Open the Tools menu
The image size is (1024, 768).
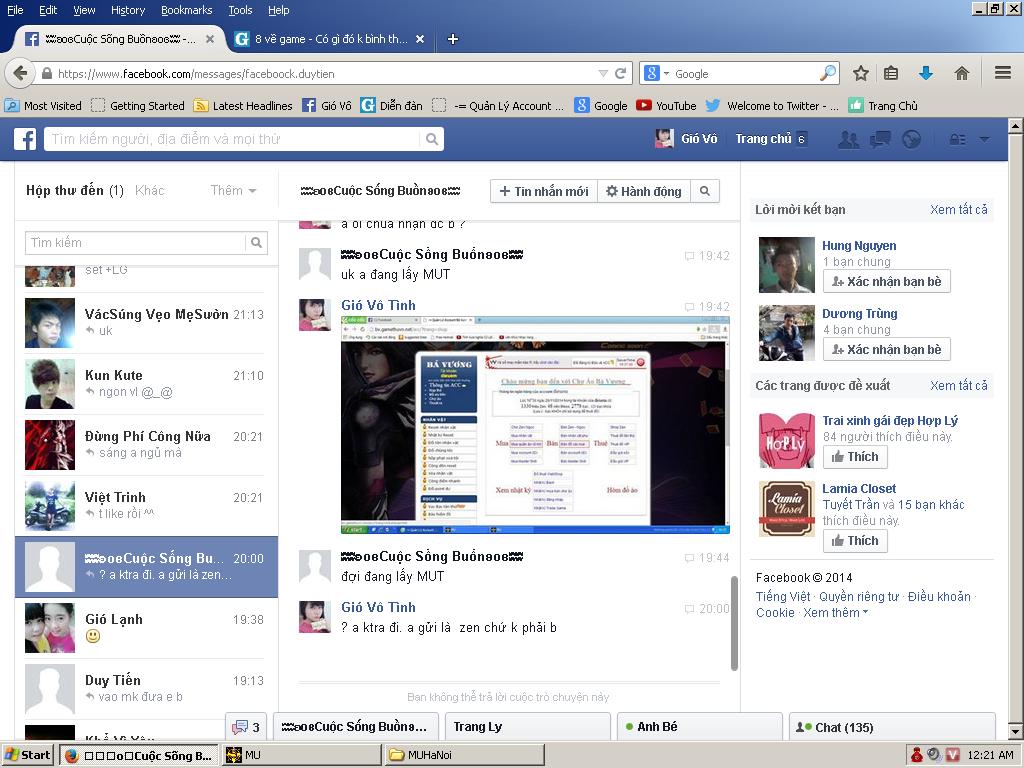coord(240,10)
